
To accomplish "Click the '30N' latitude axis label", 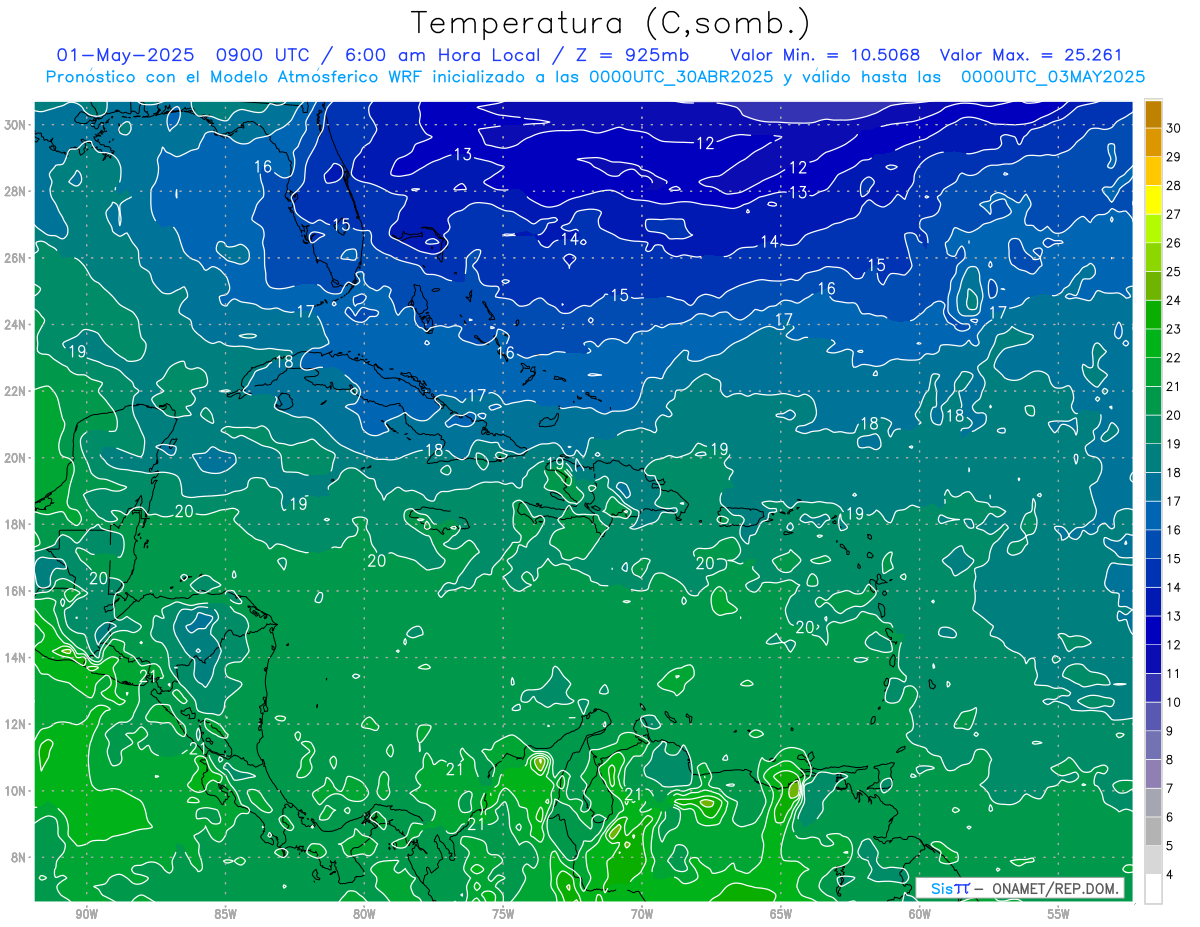I will pyautogui.click(x=15, y=124).
